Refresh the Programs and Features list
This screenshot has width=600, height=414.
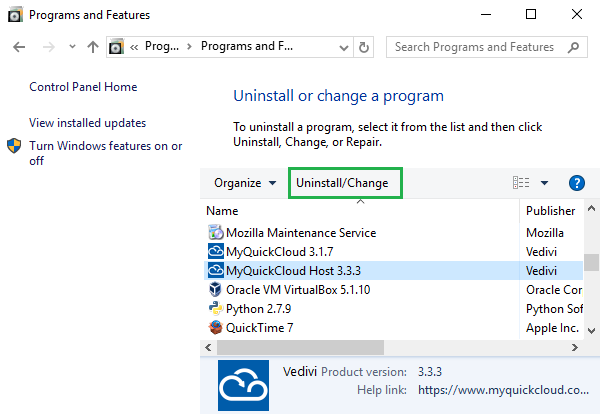click(x=364, y=47)
